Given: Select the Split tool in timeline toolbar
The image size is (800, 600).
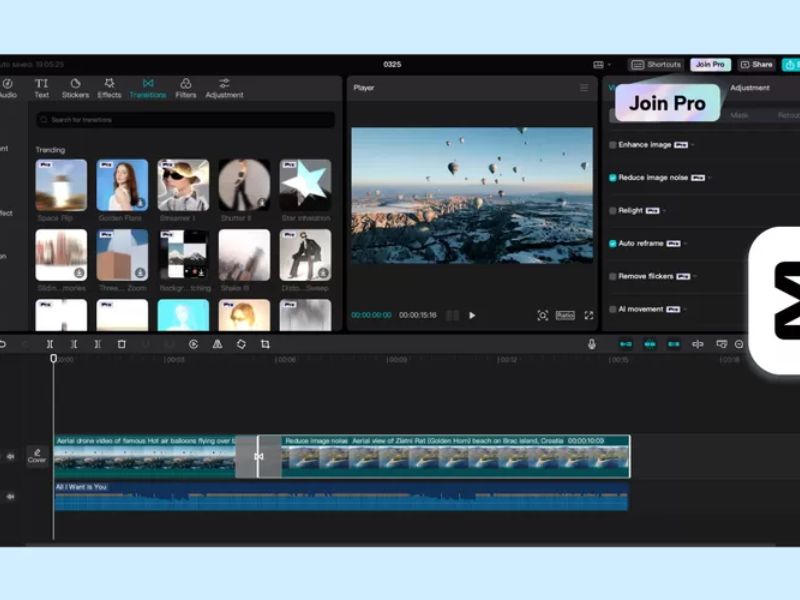Looking at the screenshot, I should 50,344.
